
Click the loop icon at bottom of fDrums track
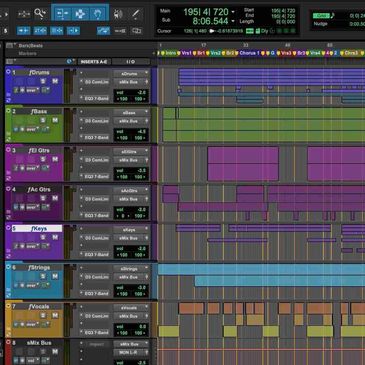(x=8, y=100)
